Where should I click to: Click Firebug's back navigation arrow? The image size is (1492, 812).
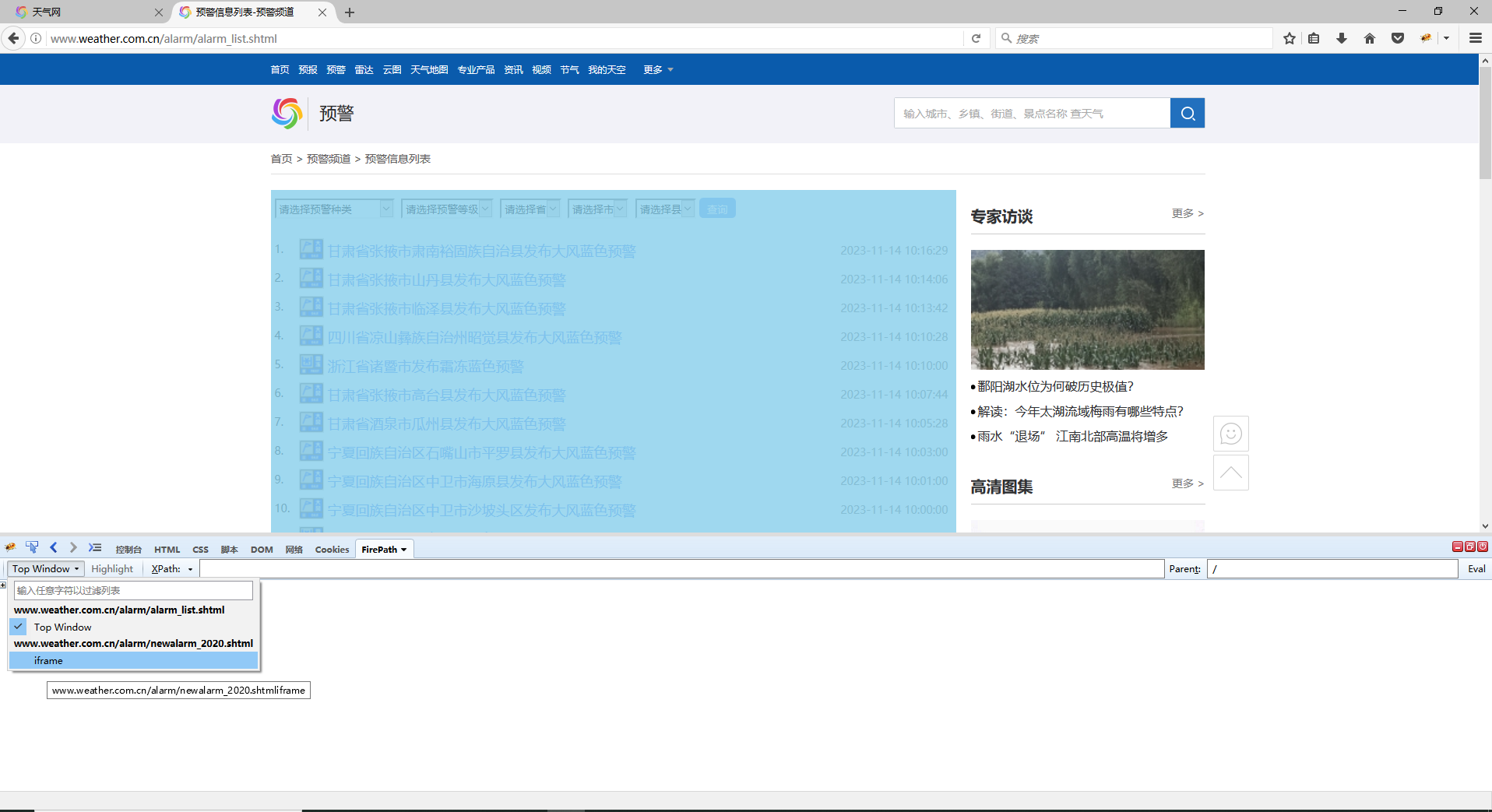click(53, 547)
